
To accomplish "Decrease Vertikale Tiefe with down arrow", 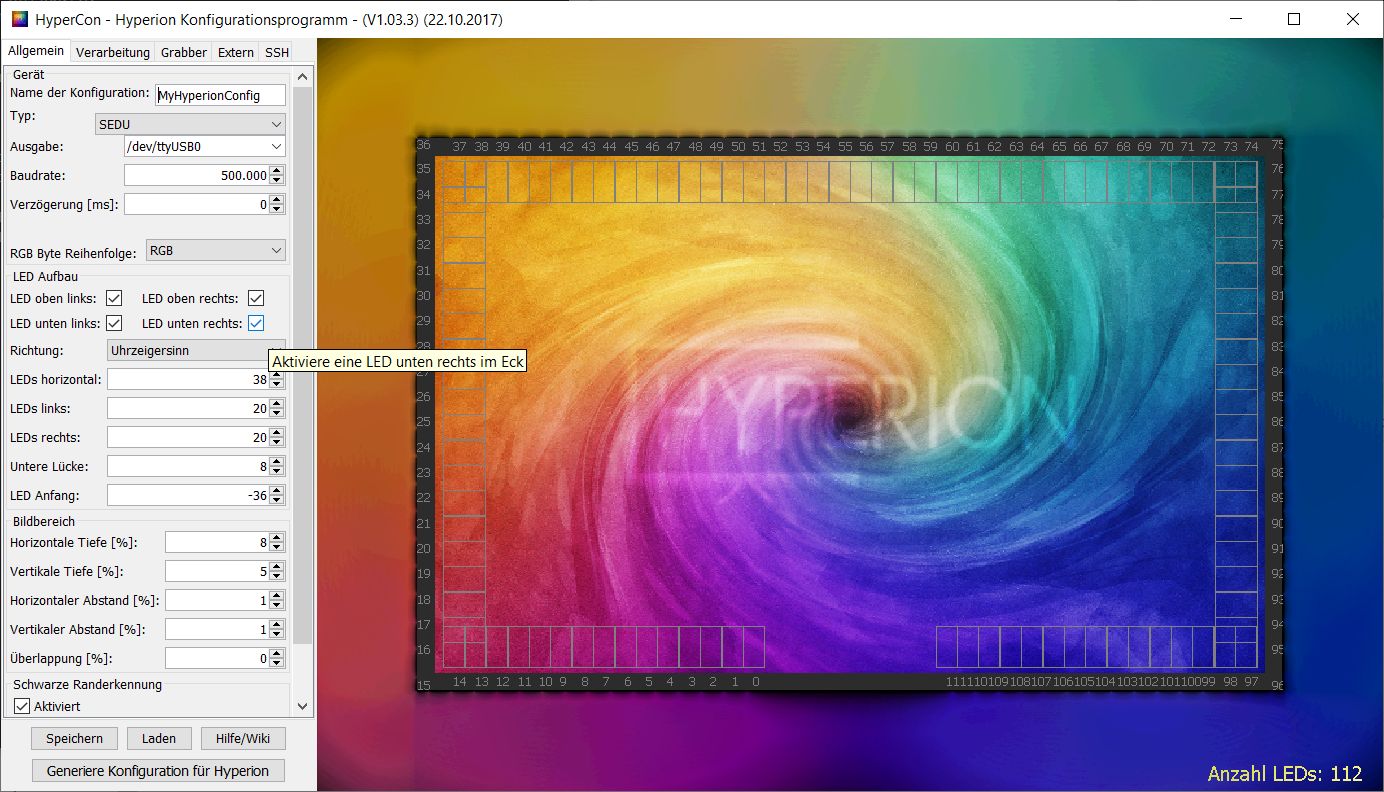I will point(277,576).
